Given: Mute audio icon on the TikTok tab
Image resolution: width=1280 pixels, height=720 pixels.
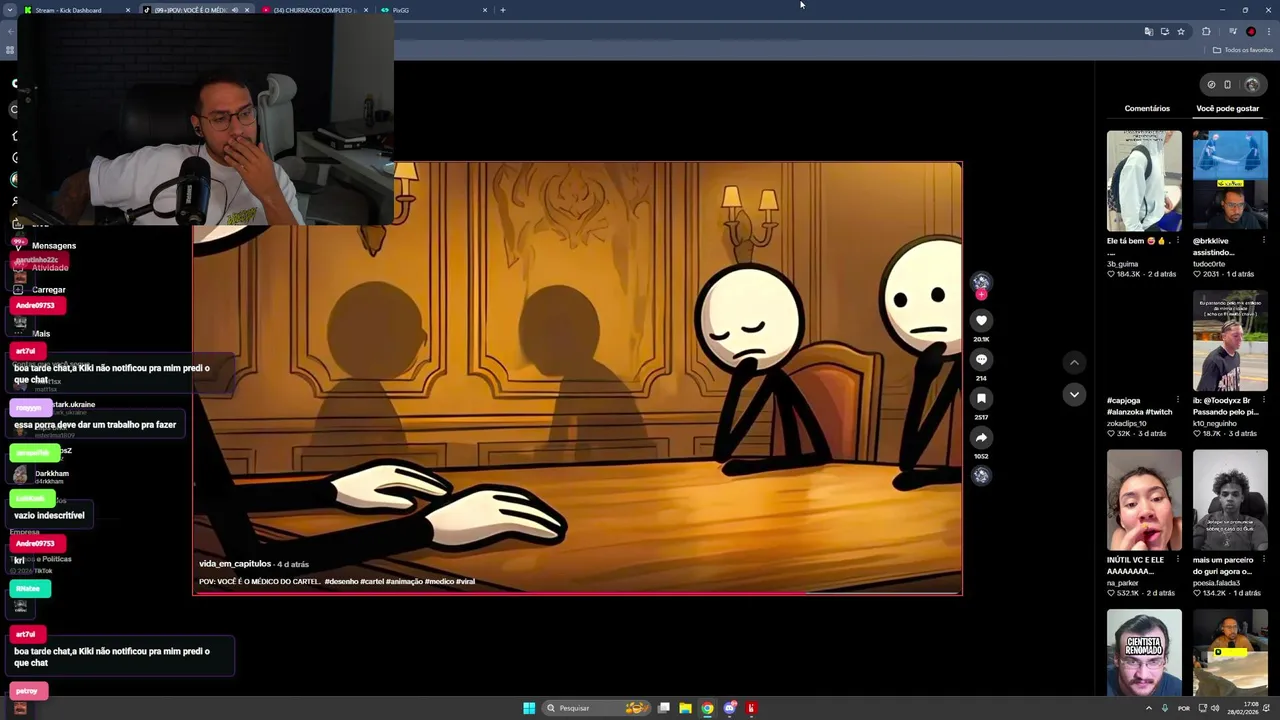Looking at the screenshot, I should tap(235, 10).
